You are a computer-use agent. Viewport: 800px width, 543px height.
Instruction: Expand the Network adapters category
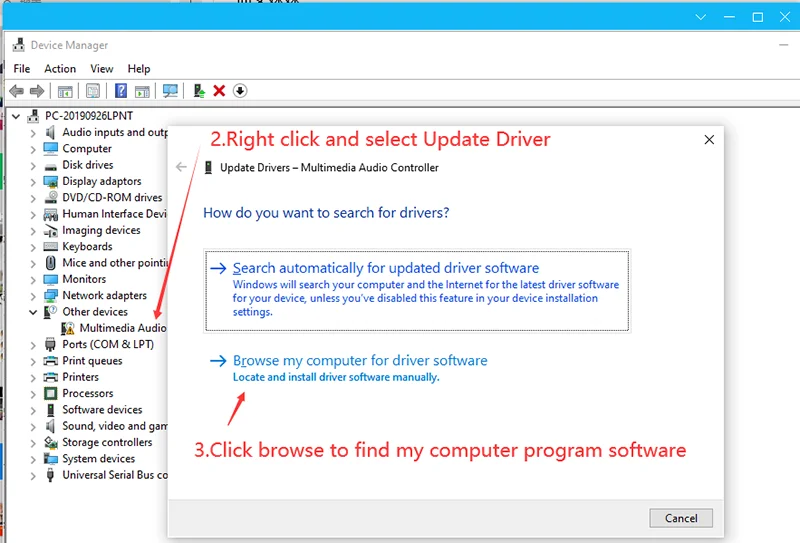click(34, 296)
